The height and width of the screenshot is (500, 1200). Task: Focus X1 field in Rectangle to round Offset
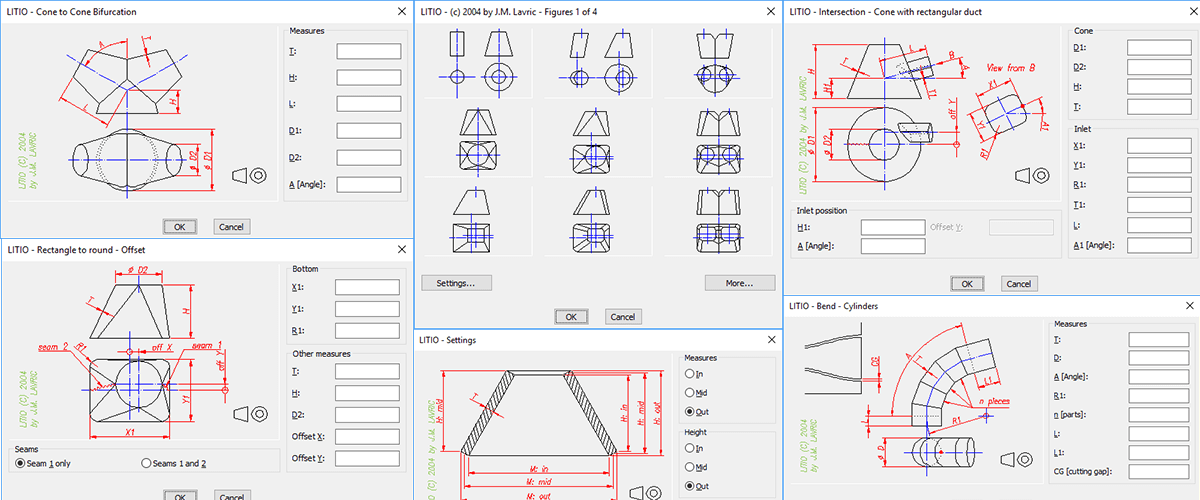point(367,288)
